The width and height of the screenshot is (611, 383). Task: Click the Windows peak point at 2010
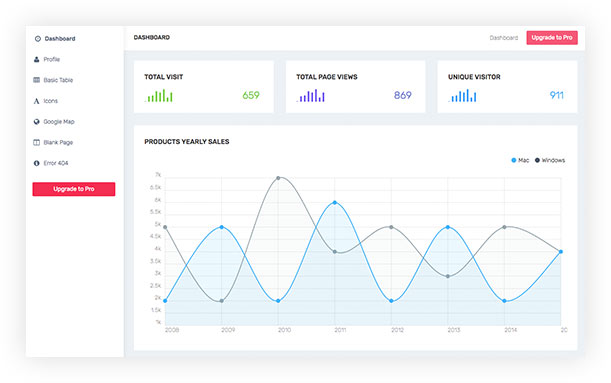[x=278, y=178]
